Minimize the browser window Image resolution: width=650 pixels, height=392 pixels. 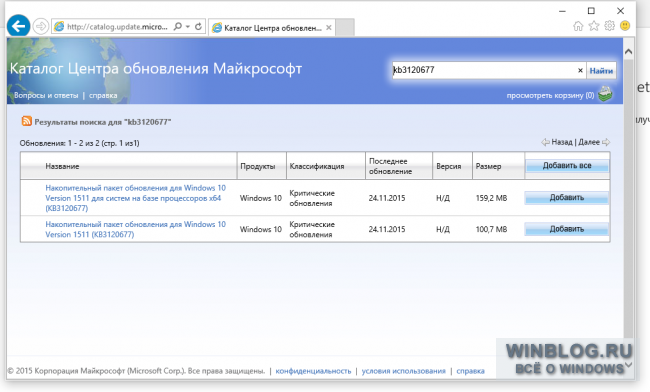click(x=562, y=11)
